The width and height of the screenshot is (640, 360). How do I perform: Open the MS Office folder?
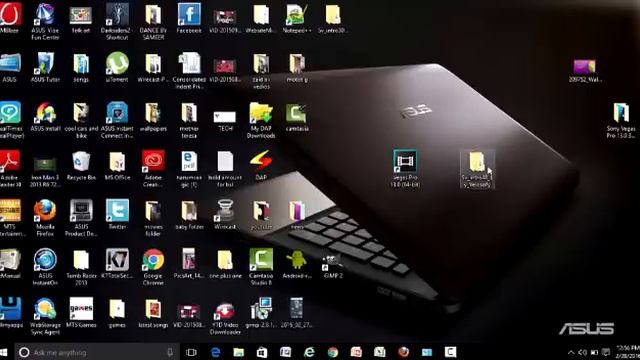117,165
